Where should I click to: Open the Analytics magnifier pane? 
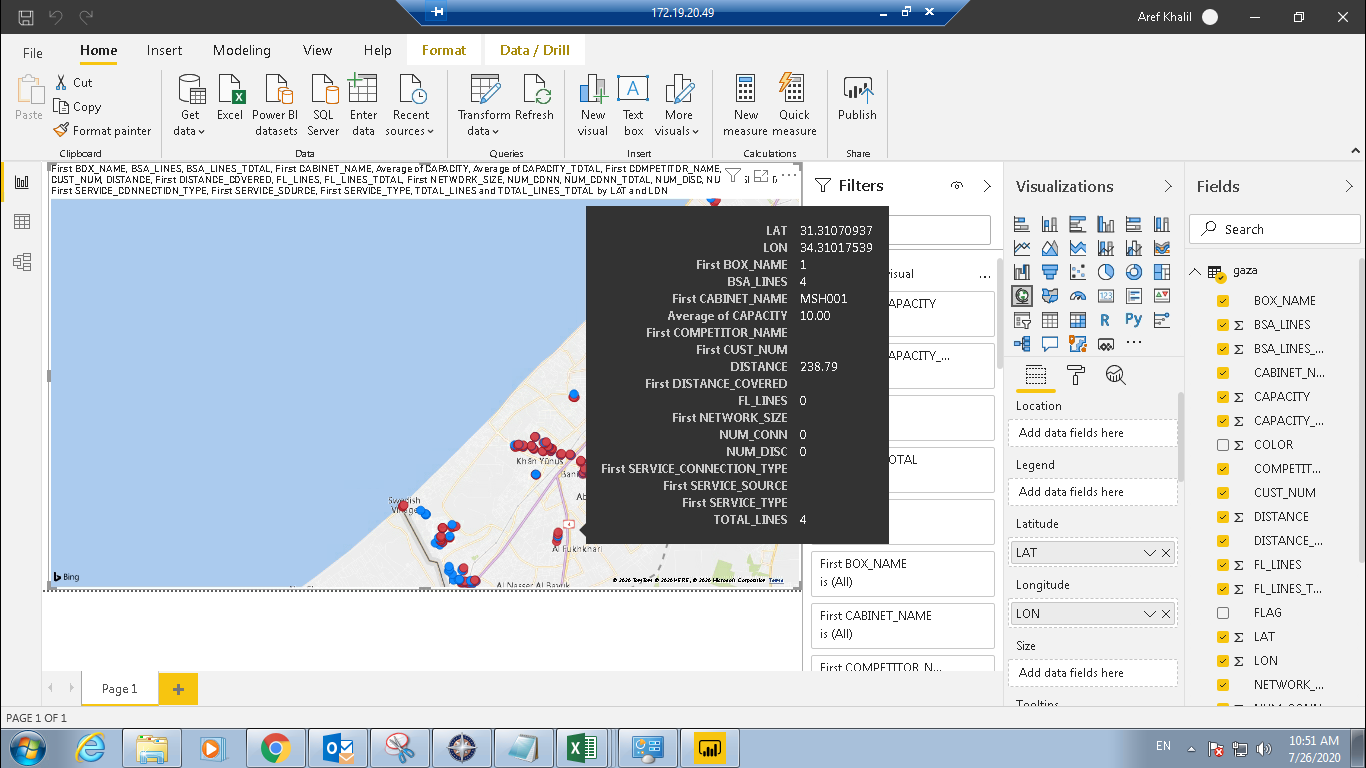pos(1115,375)
